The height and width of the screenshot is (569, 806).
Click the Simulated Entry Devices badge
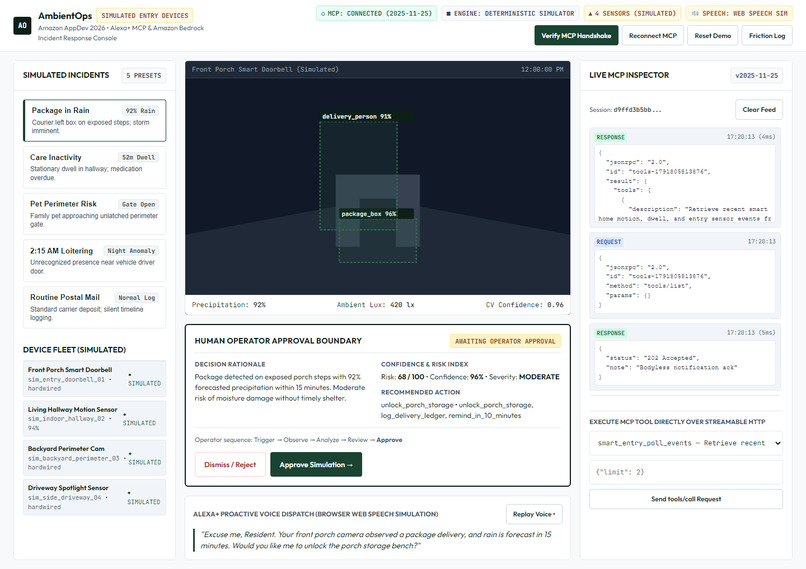pos(144,15)
